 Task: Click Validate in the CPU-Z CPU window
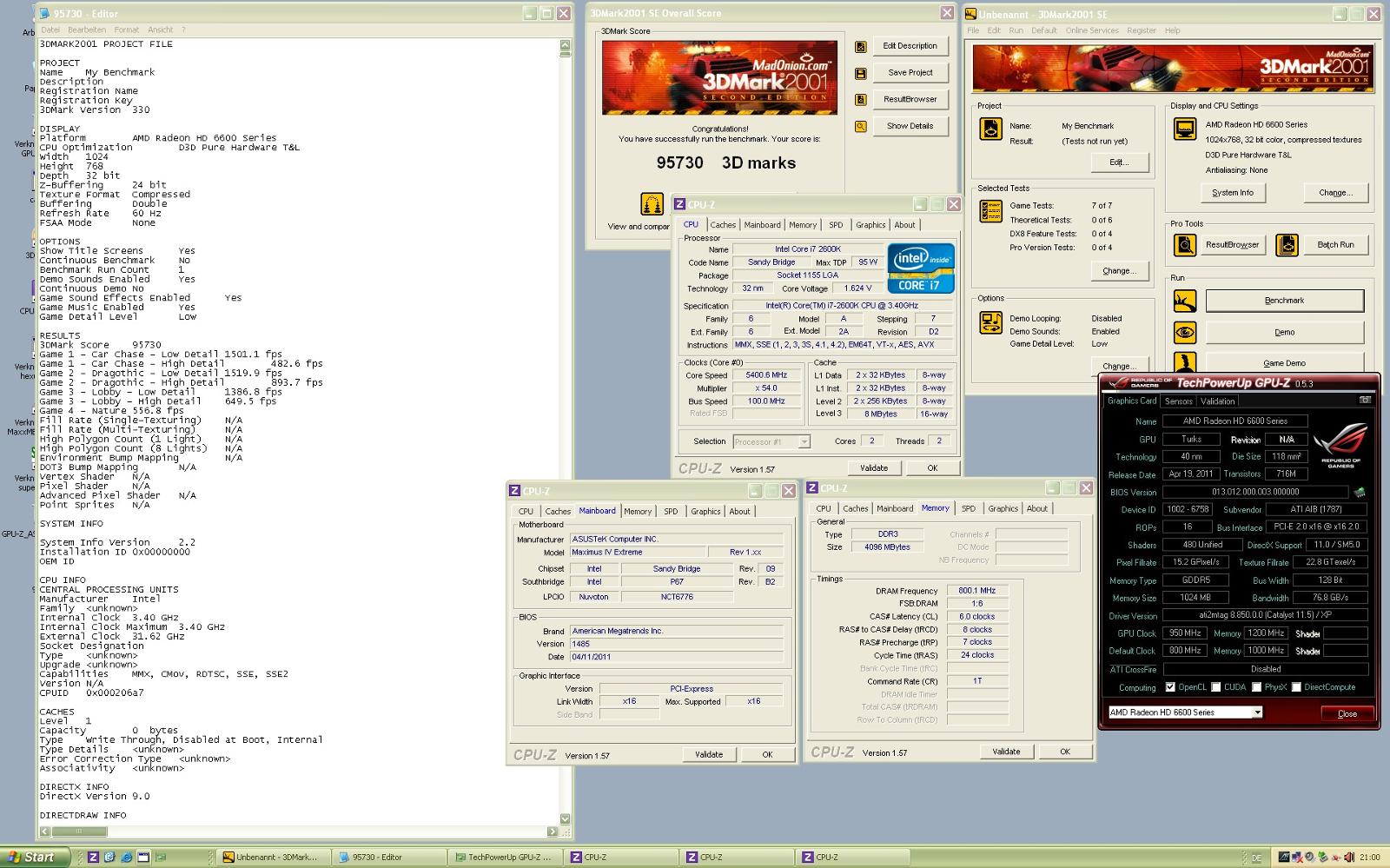click(x=873, y=468)
